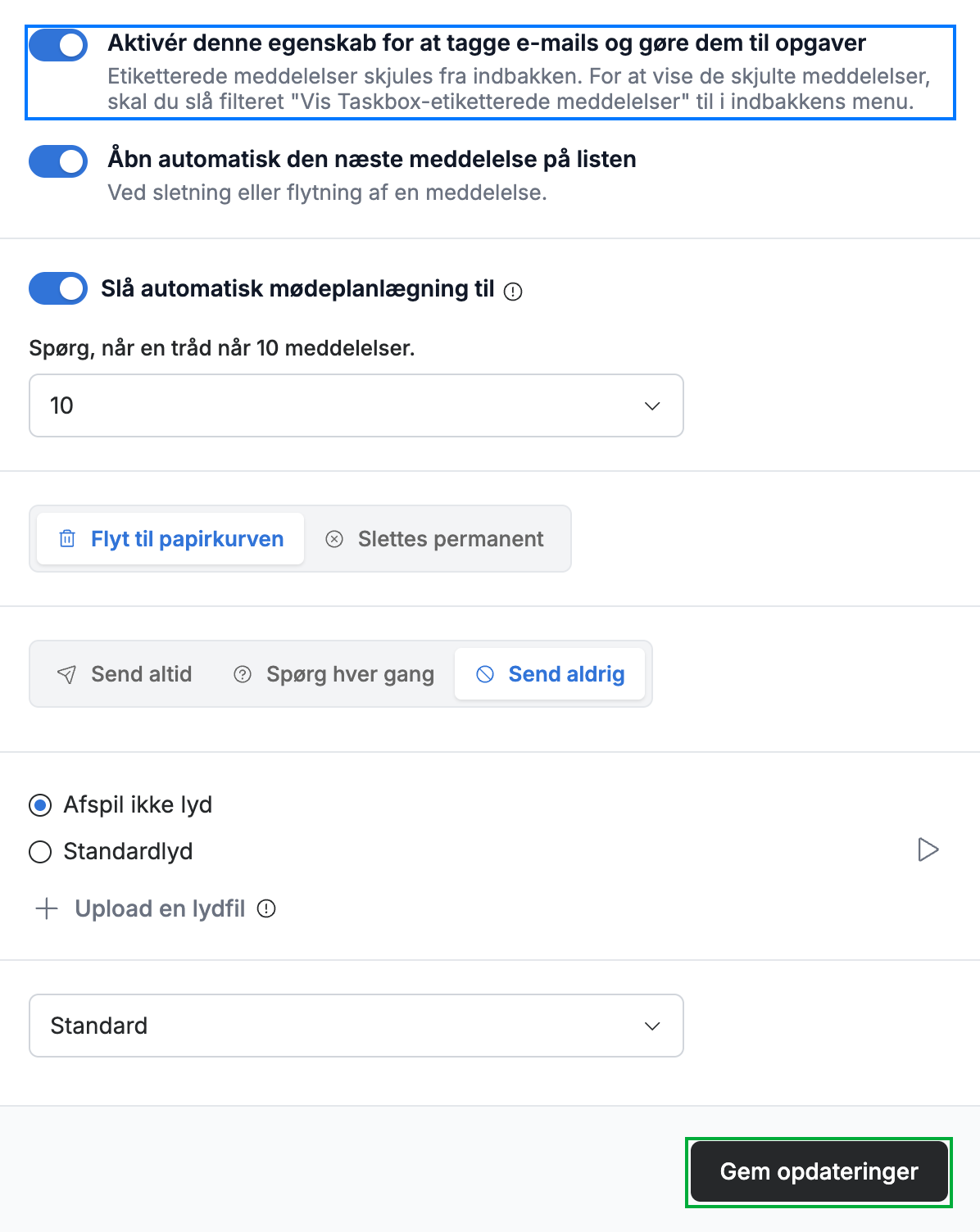Viewport: 980px width, 1232px height.
Task: Disable Slå automatisk mødeplanlægning til switch
Action: pyautogui.click(x=58, y=288)
